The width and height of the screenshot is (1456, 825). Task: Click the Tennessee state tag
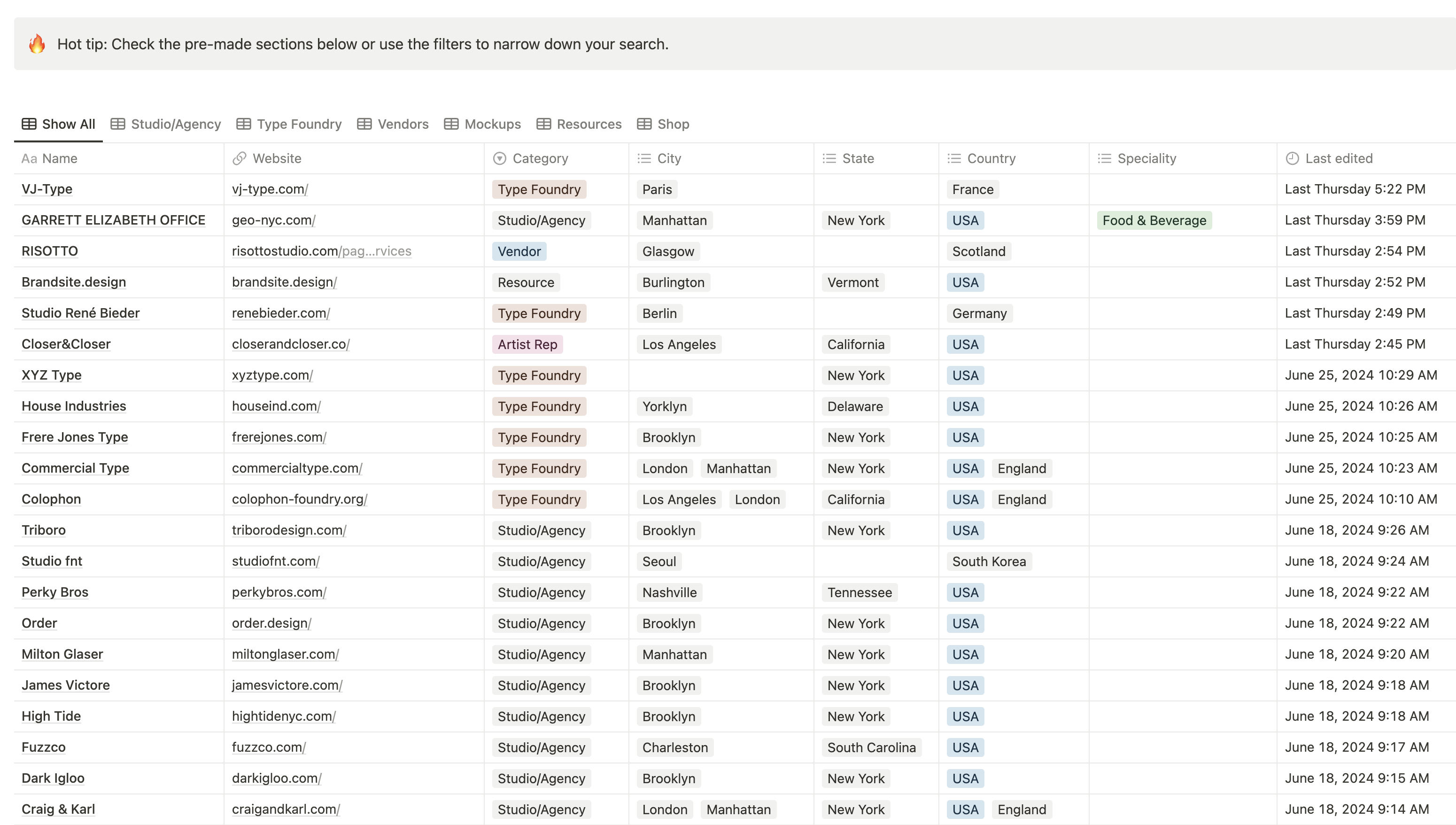859,593
